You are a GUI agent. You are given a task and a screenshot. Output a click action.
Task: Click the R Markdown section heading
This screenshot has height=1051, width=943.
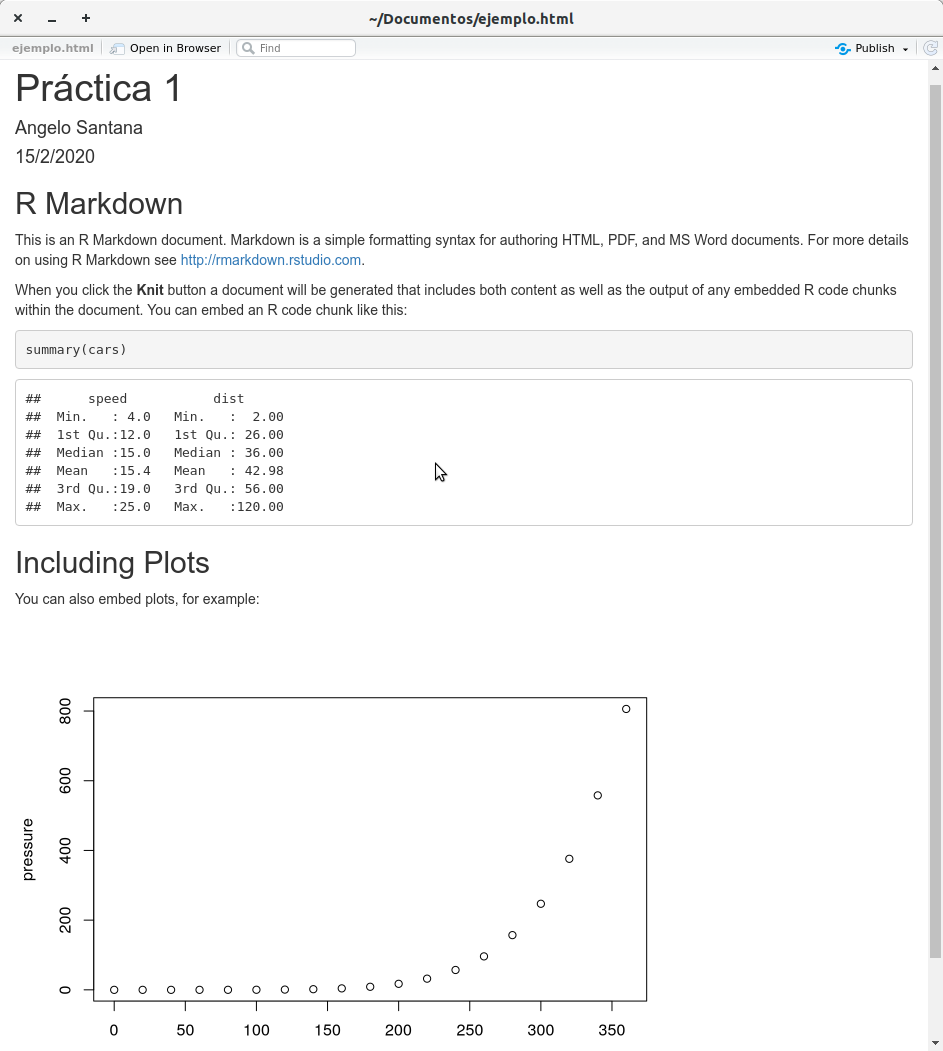point(99,204)
